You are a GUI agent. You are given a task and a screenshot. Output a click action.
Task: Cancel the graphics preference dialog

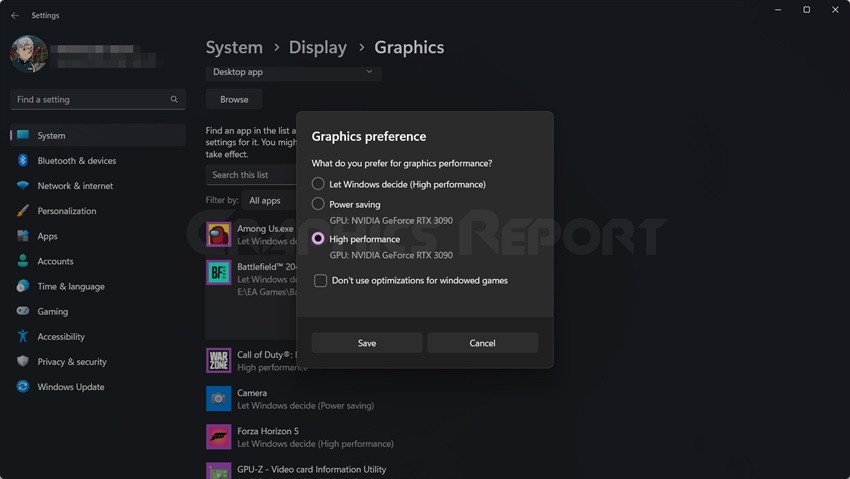482,343
